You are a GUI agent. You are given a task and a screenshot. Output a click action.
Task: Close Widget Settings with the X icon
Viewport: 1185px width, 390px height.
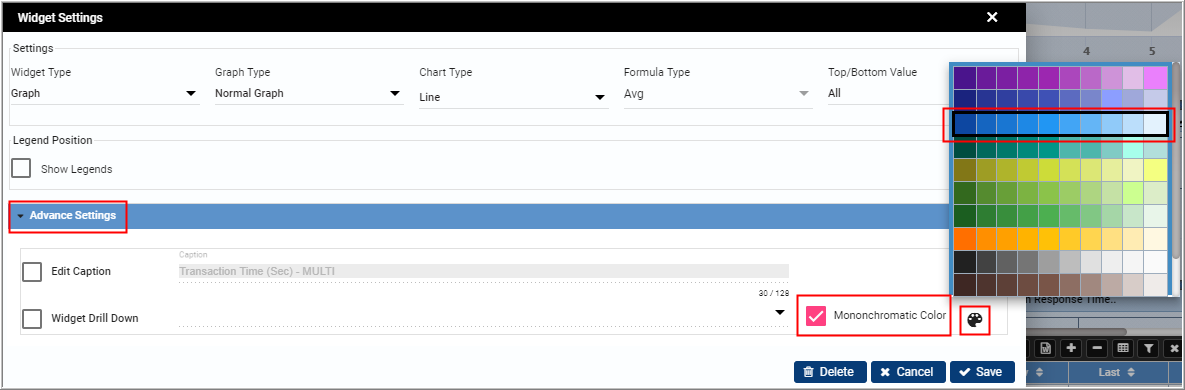coord(992,17)
